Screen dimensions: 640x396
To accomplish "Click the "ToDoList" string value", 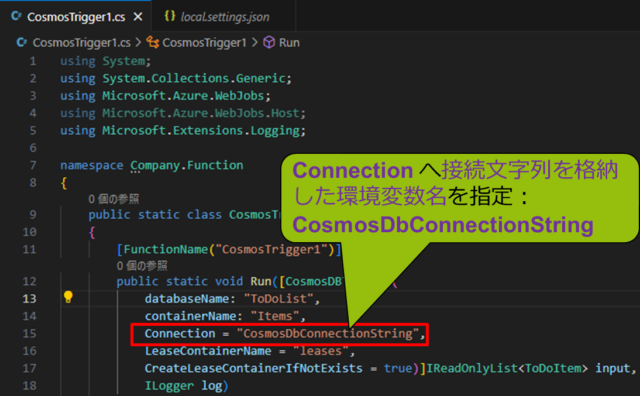I will (x=278, y=299).
